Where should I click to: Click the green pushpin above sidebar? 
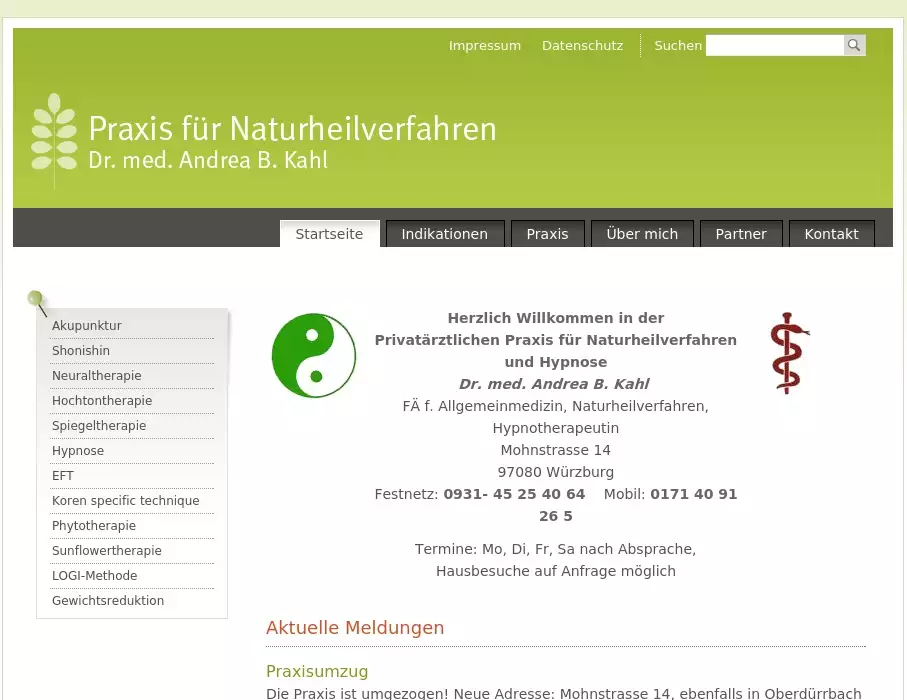pos(37,299)
